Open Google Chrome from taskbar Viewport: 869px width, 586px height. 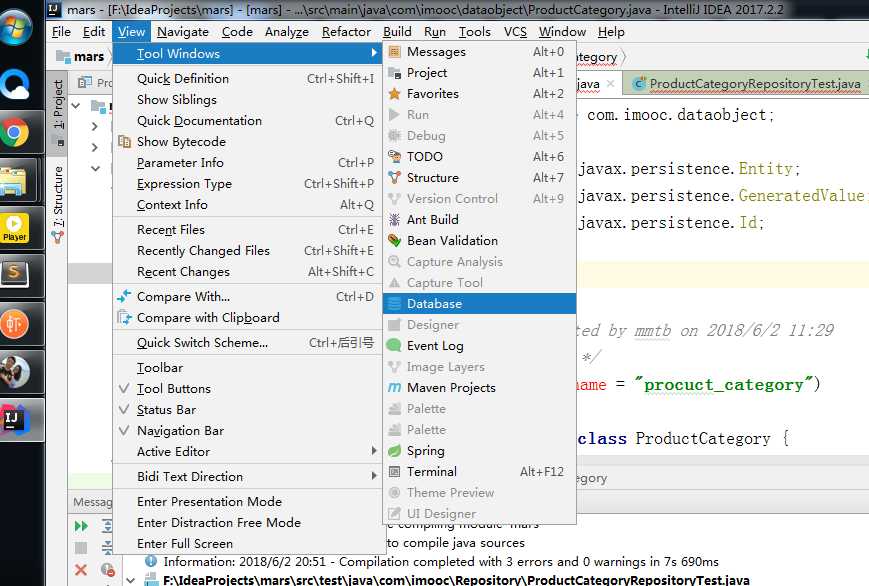(15, 133)
